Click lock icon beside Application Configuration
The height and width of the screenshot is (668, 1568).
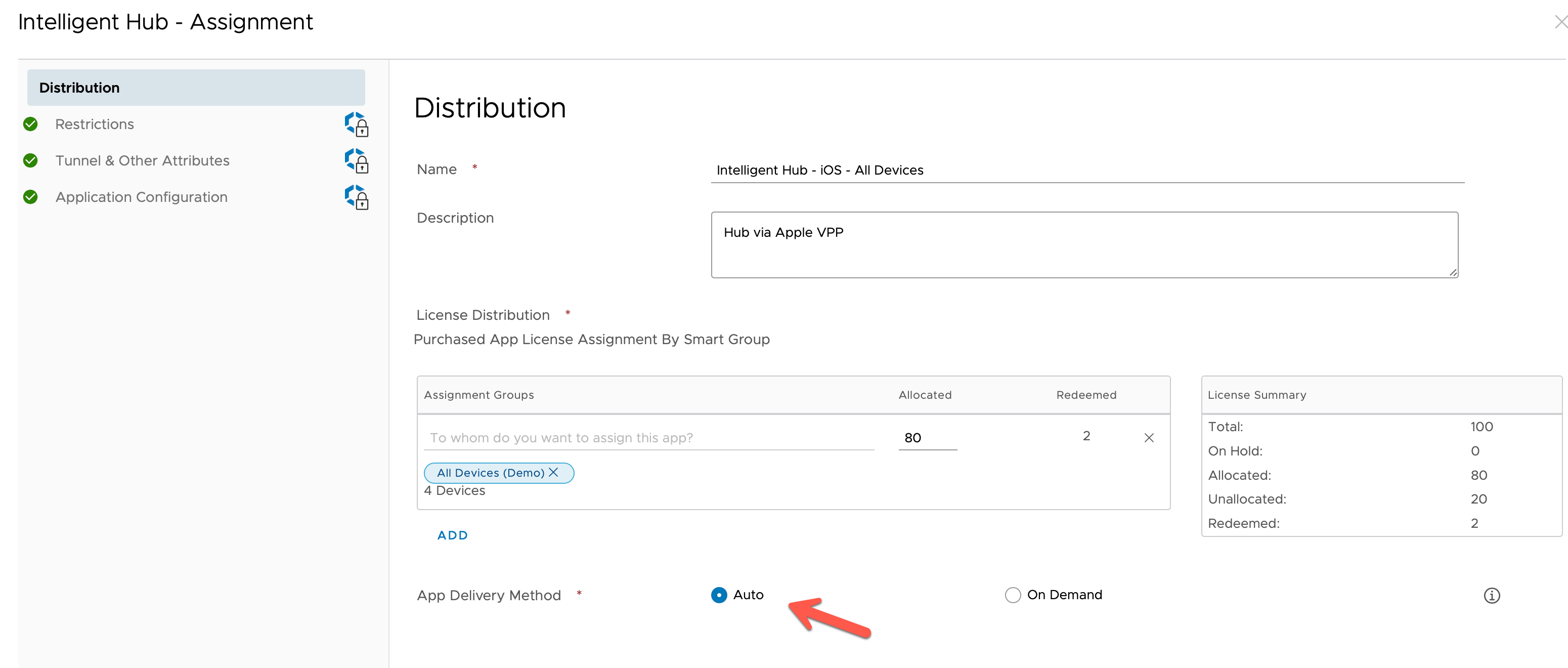[357, 197]
